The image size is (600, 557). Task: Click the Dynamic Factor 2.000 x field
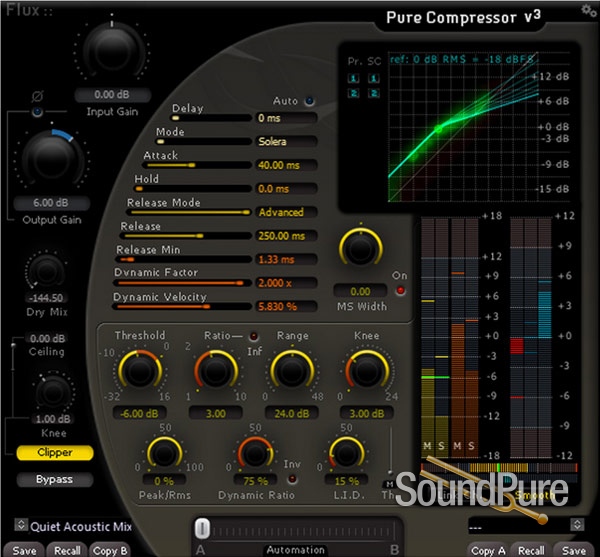(x=286, y=283)
